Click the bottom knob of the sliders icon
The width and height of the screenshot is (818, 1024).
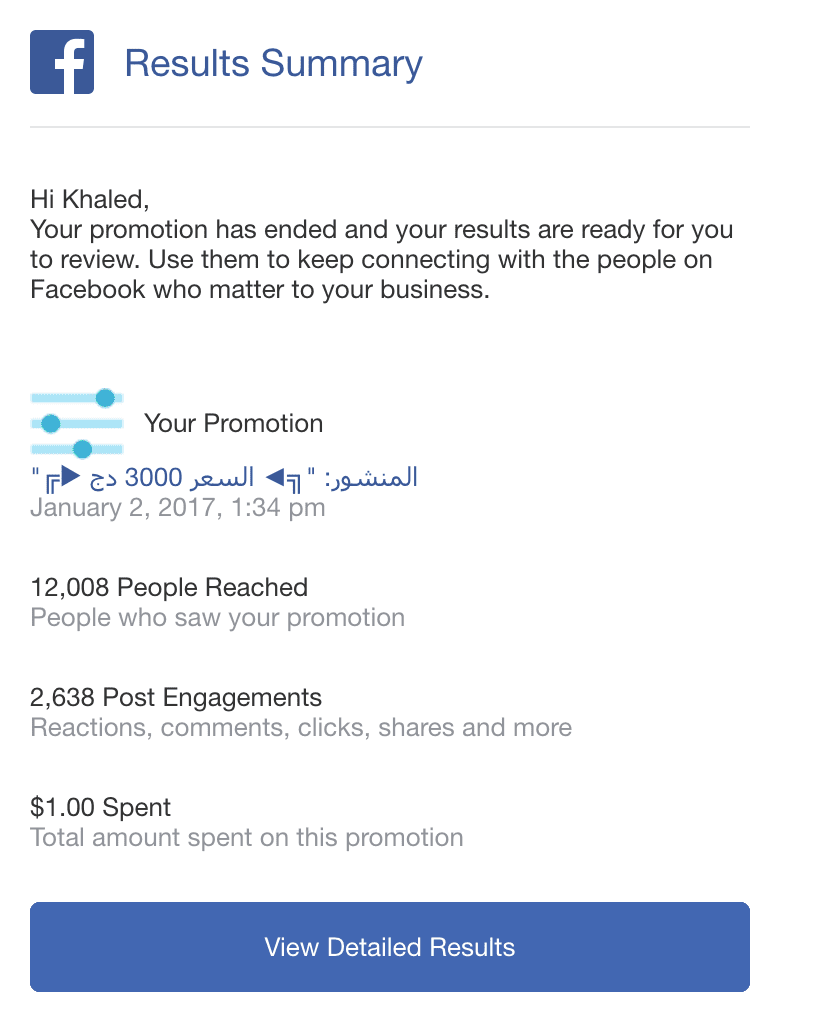[83, 448]
